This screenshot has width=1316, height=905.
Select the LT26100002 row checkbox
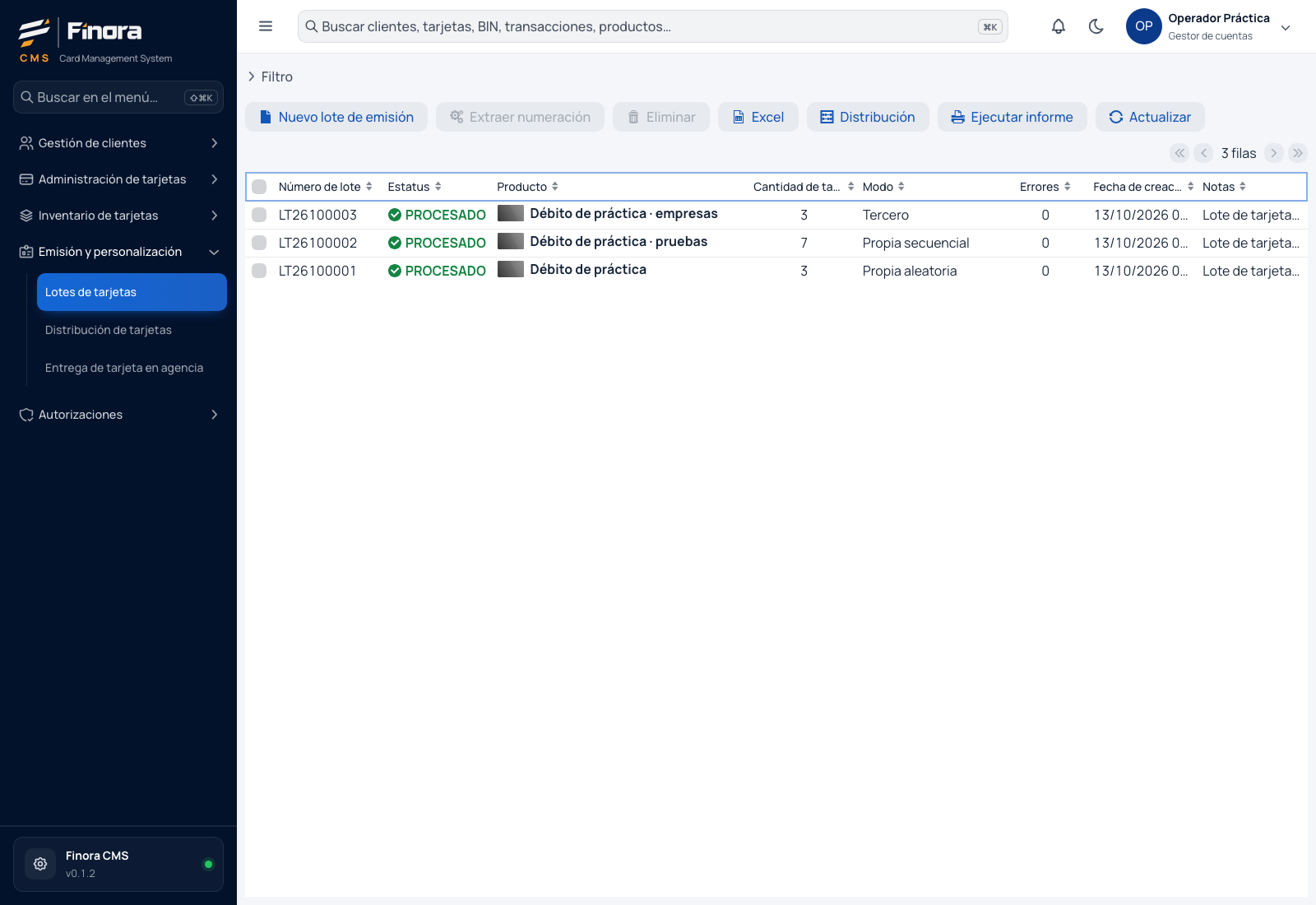pos(259,243)
